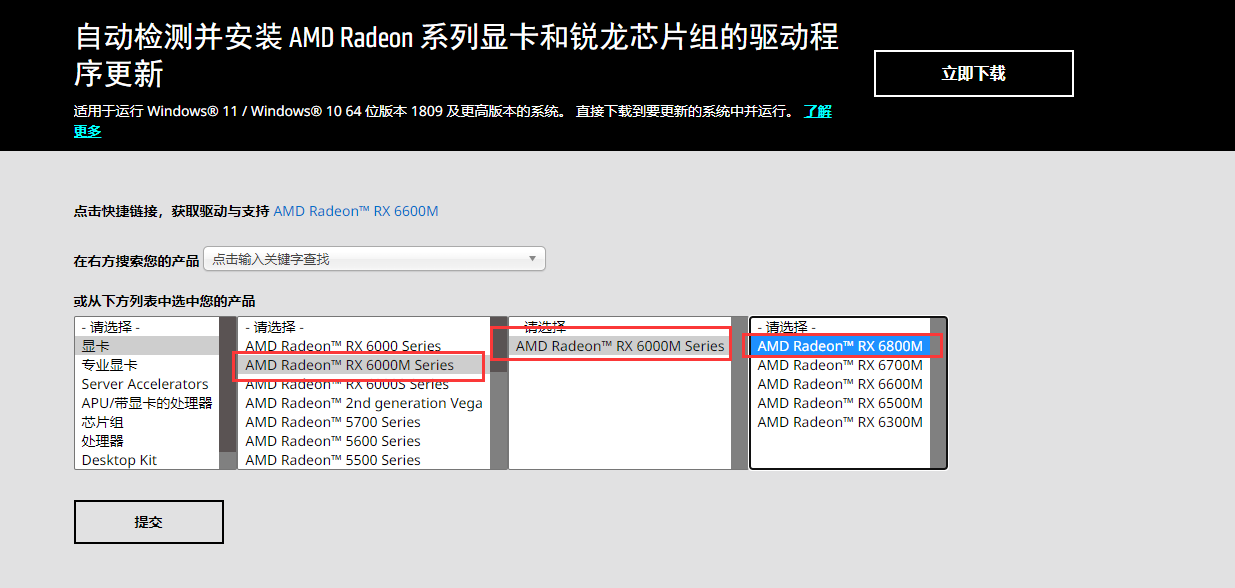Viewport: 1235px width, 588px height.
Task: Select AMD Radeon RX 6000M Series in third list
Action: pos(620,346)
